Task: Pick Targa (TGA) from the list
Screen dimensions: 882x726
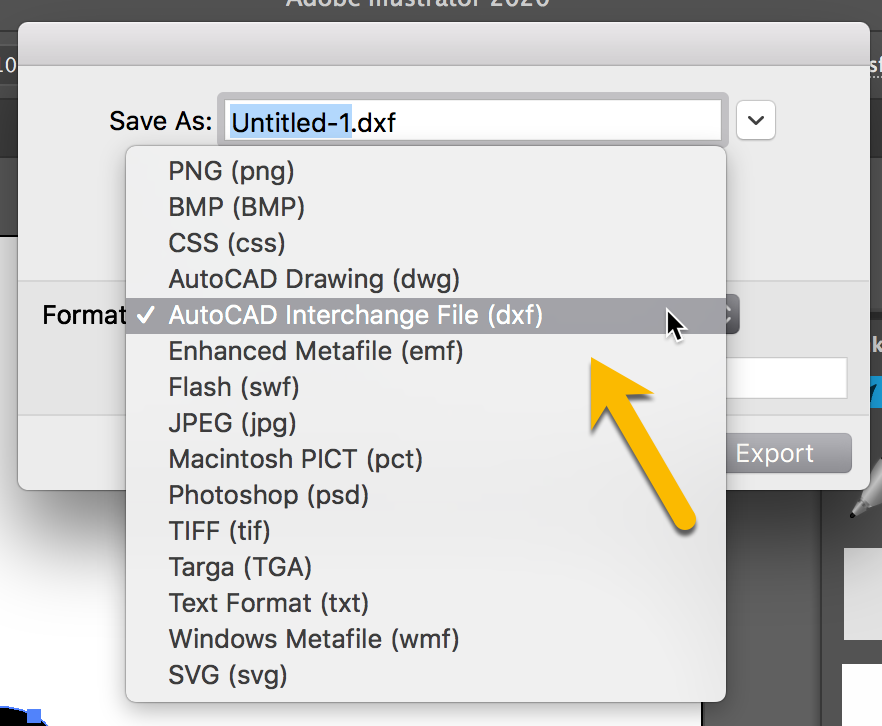Action: pos(241,567)
